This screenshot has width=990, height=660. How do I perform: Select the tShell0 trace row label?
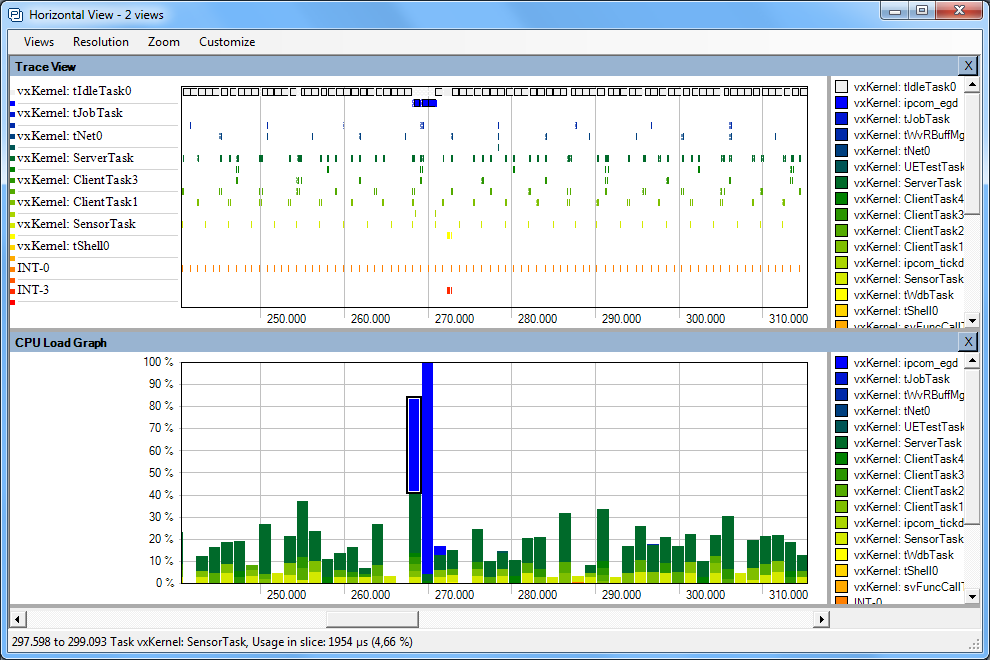pos(63,246)
